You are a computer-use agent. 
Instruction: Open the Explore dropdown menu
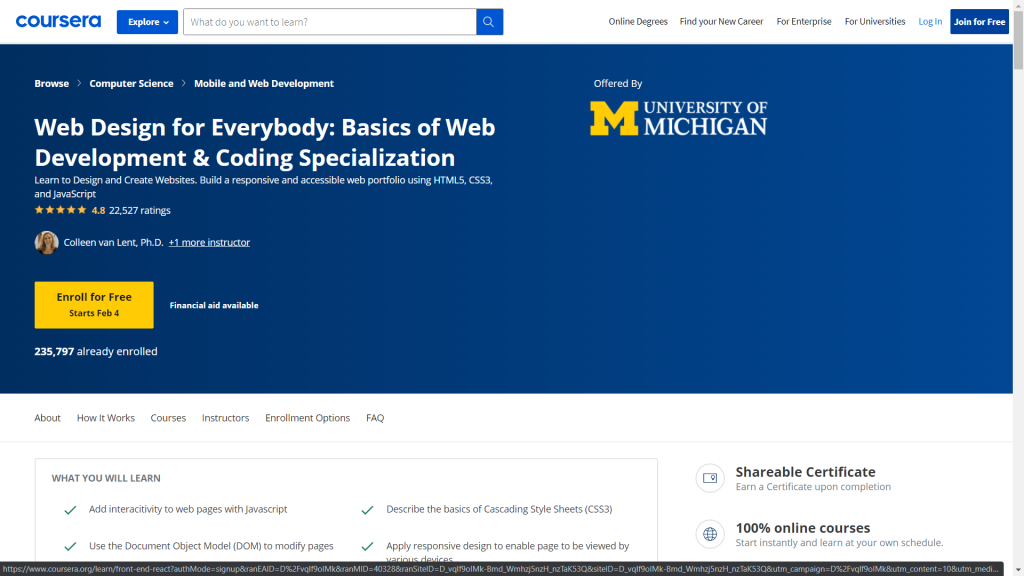(147, 21)
